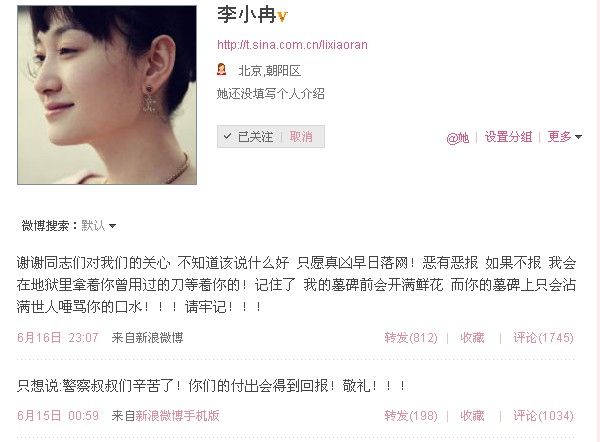Expand the 默认 search scope dropdown

coord(99,225)
